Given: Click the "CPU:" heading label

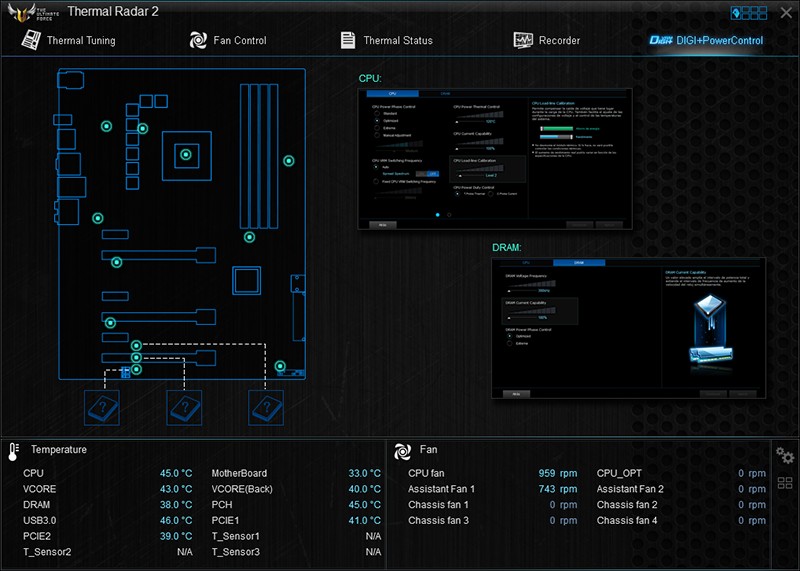Looking at the screenshot, I should click(x=370, y=78).
